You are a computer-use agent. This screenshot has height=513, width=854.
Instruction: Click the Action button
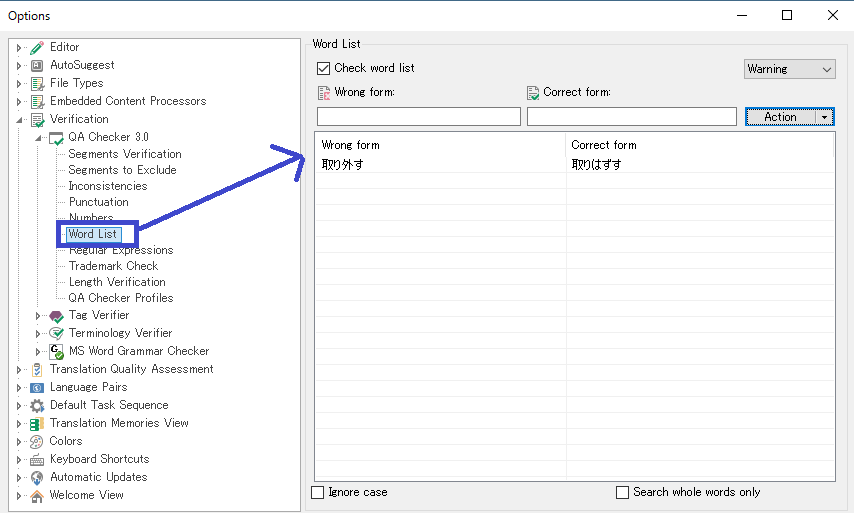pos(780,117)
